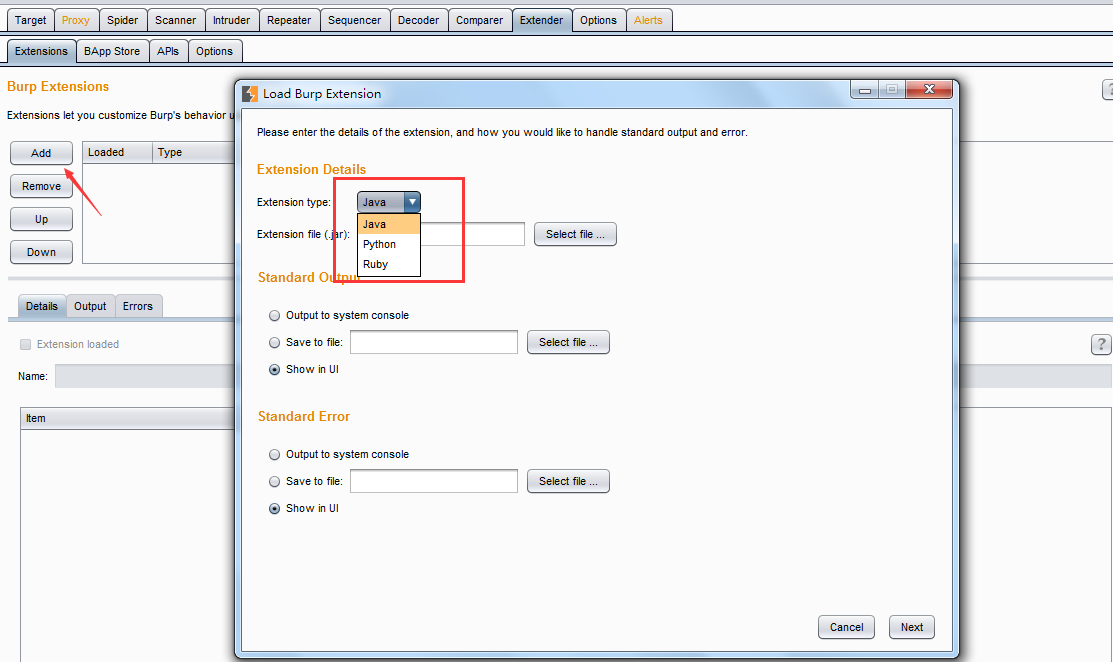The width and height of the screenshot is (1113, 662).
Task: Click Select file for extension jar
Action: point(575,234)
